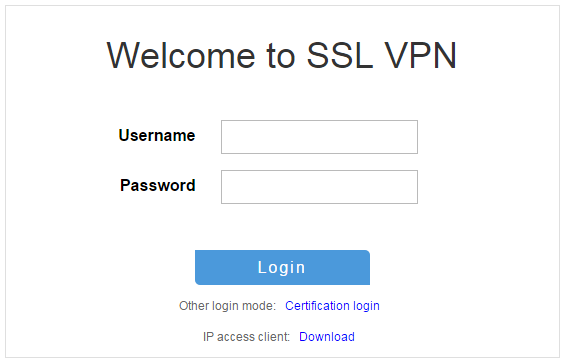The height and width of the screenshot is (362, 566).
Task: Click the Username input field
Action: pos(319,137)
